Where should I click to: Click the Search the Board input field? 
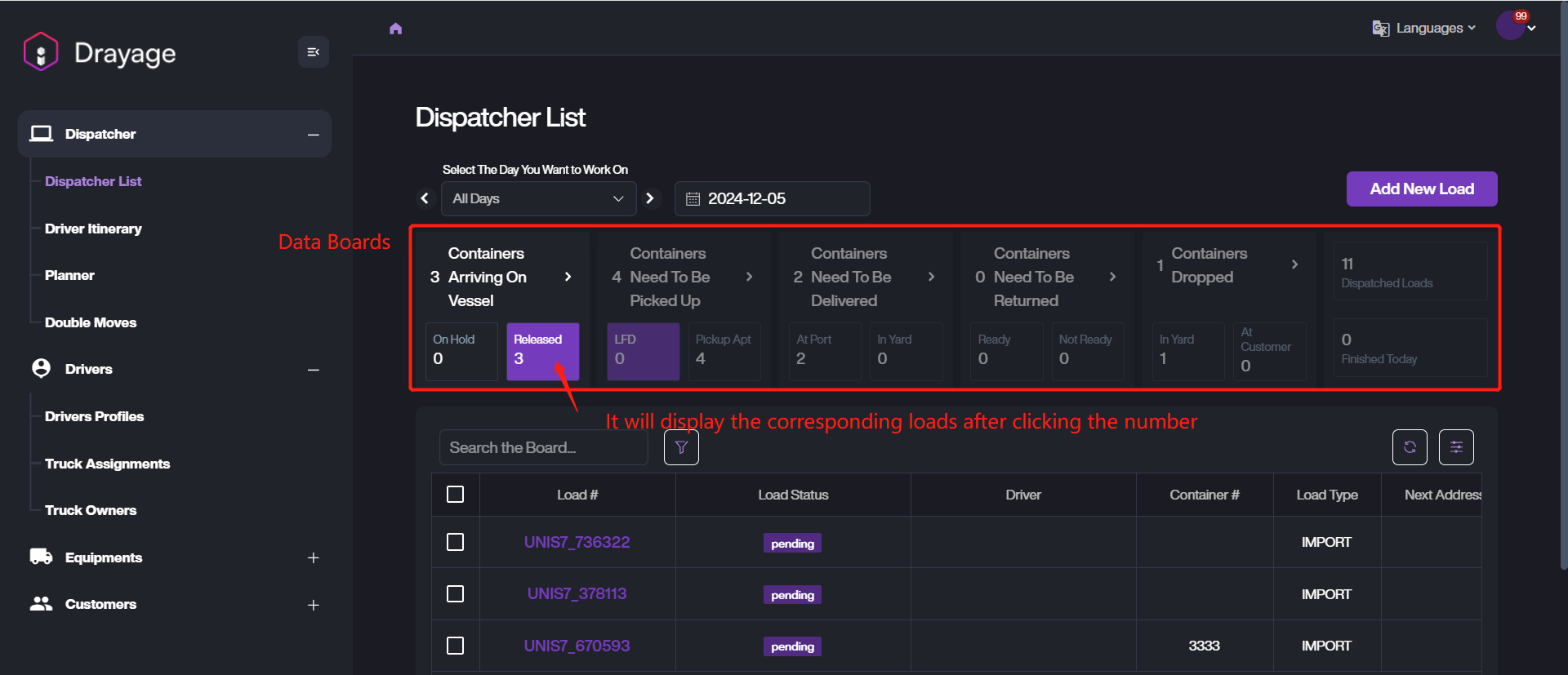point(543,447)
